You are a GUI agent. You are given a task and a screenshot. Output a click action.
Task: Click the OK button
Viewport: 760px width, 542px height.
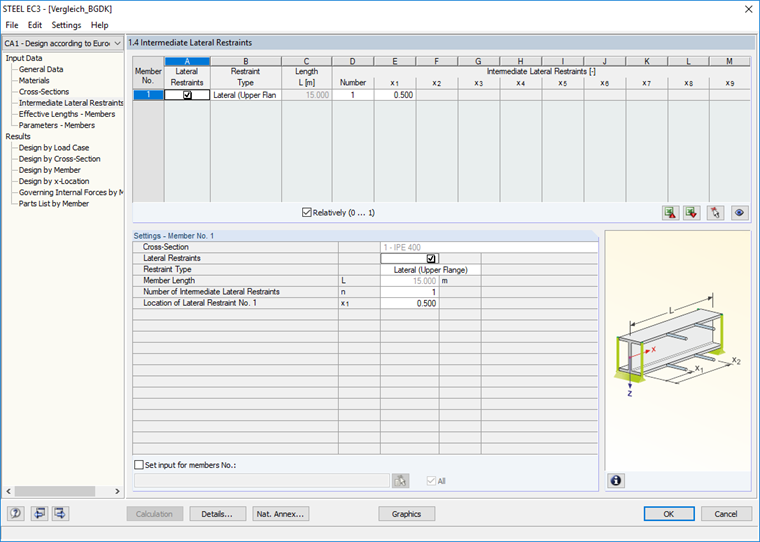pos(669,514)
